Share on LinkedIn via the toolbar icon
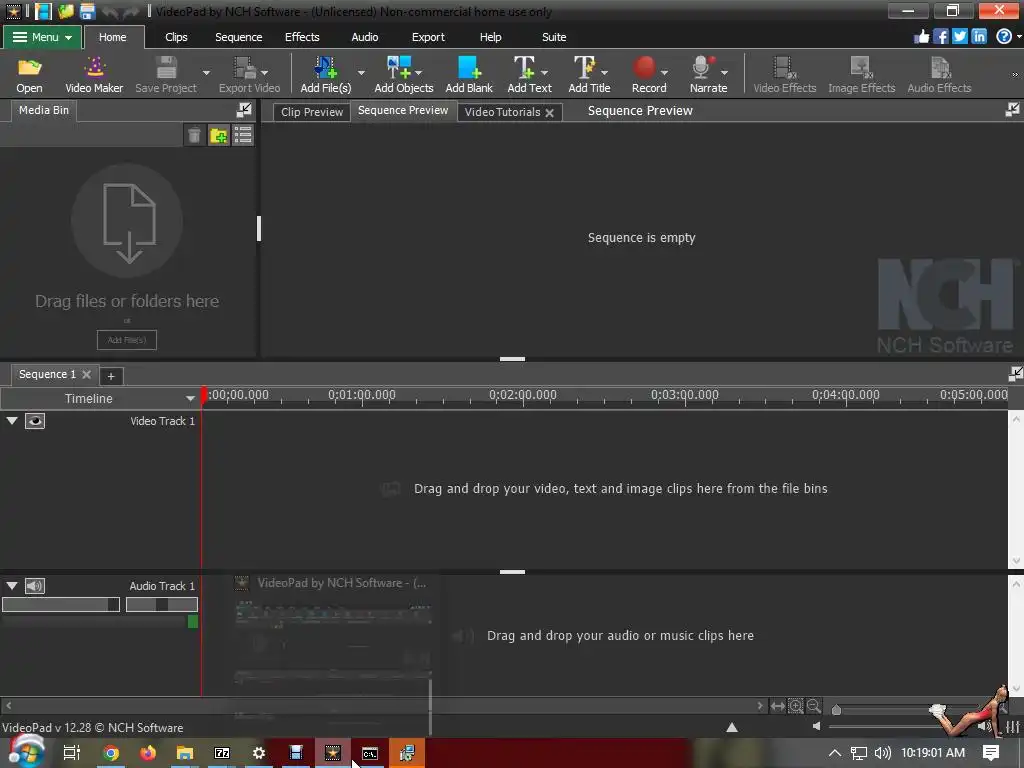This screenshot has height=768, width=1024. pyautogui.click(x=978, y=37)
